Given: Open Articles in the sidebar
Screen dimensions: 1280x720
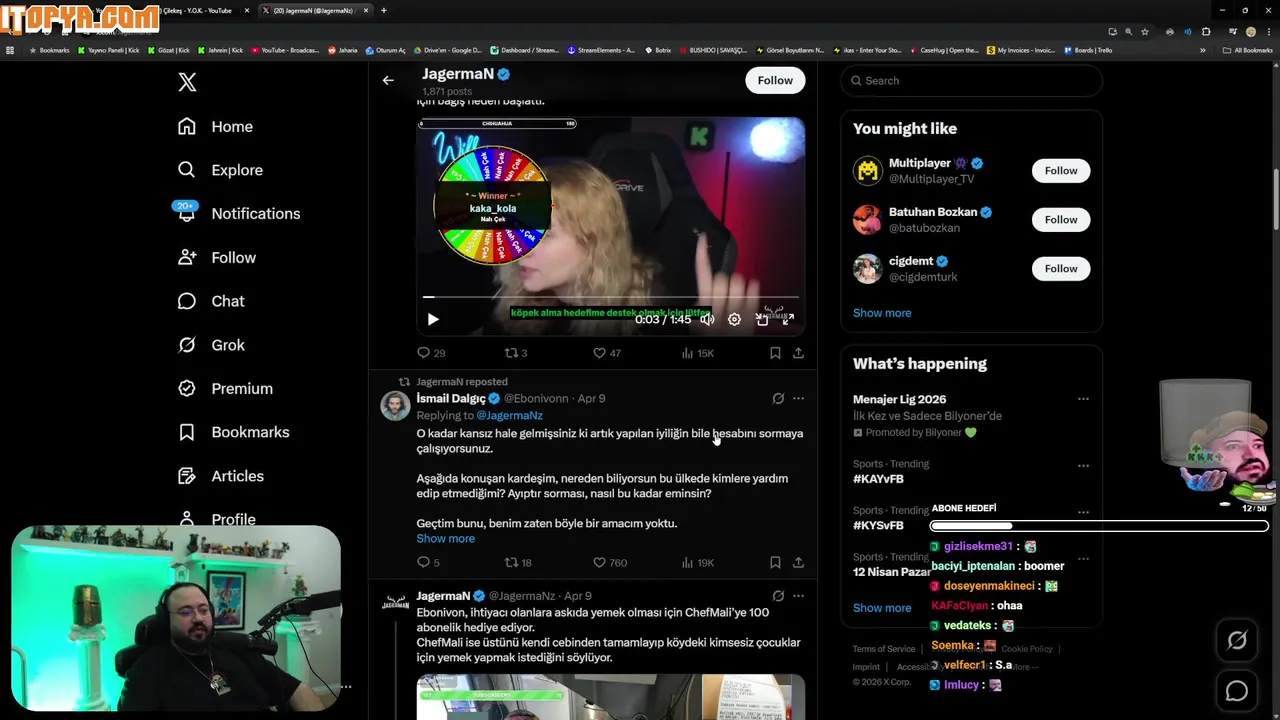Looking at the screenshot, I should pos(221,476).
